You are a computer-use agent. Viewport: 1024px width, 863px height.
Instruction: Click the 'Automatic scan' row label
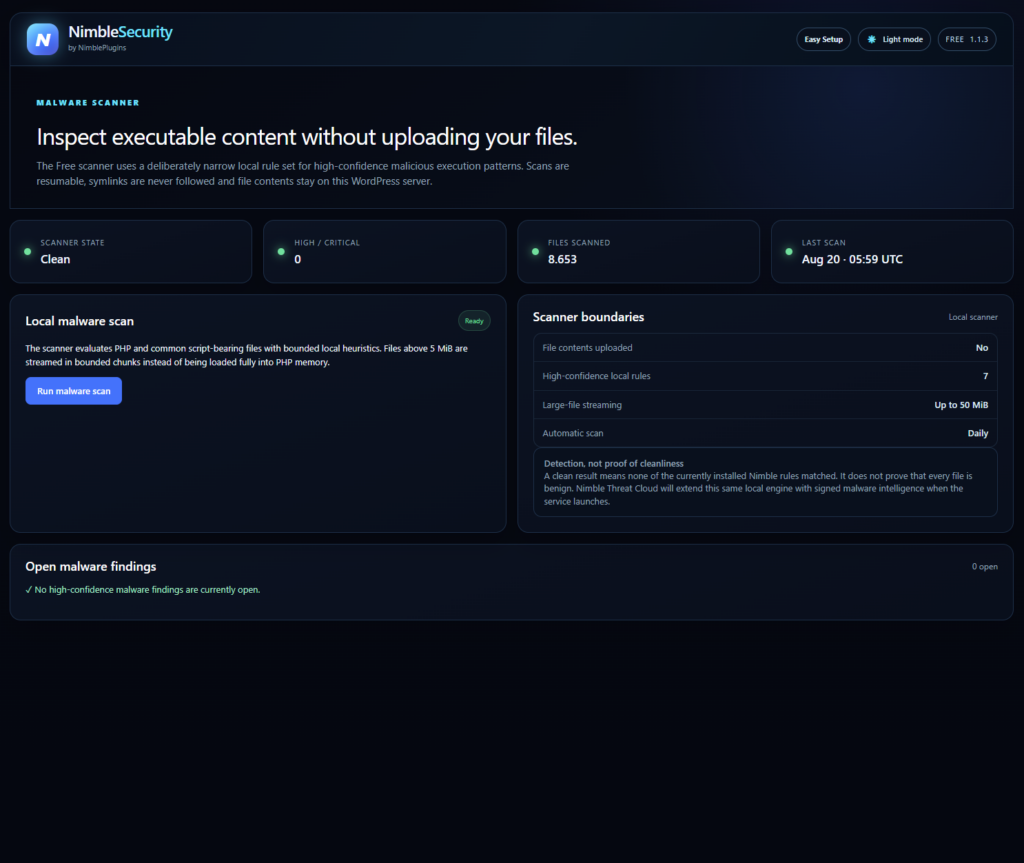click(573, 433)
